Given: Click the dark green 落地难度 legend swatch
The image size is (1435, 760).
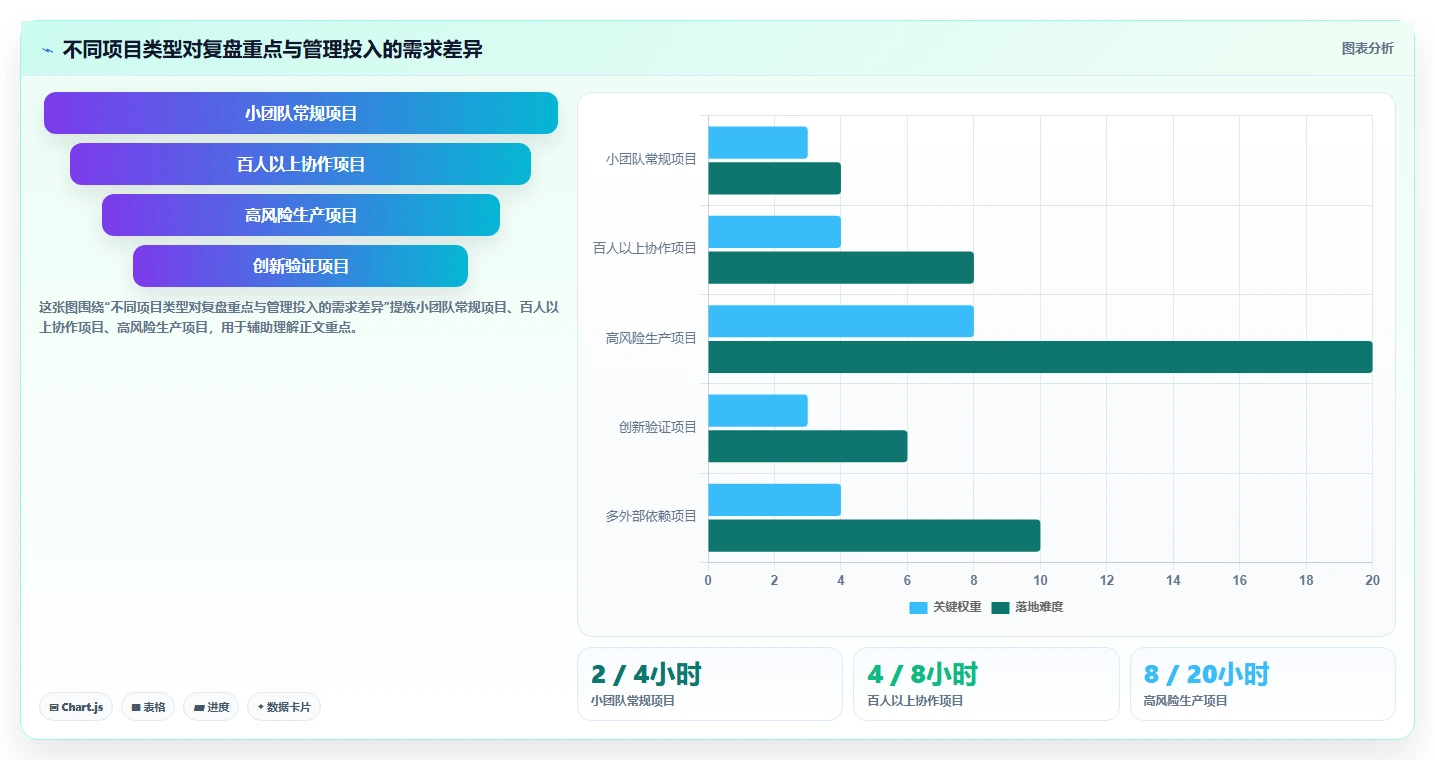Looking at the screenshot, I should pyautogui.click(x=1000, y=607).
